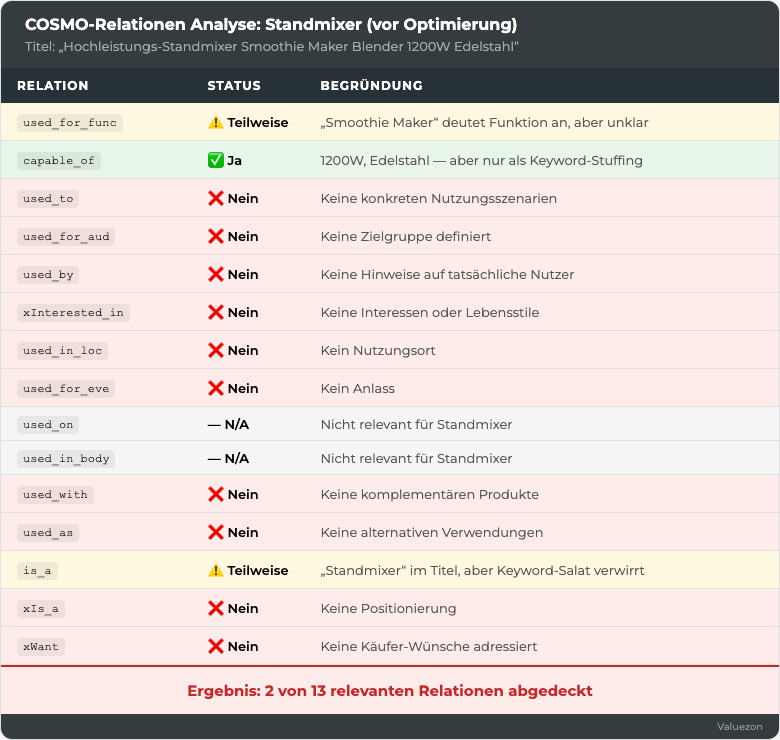
Task: Click the warning icon in the is_a row
Action: coord(215,570)
